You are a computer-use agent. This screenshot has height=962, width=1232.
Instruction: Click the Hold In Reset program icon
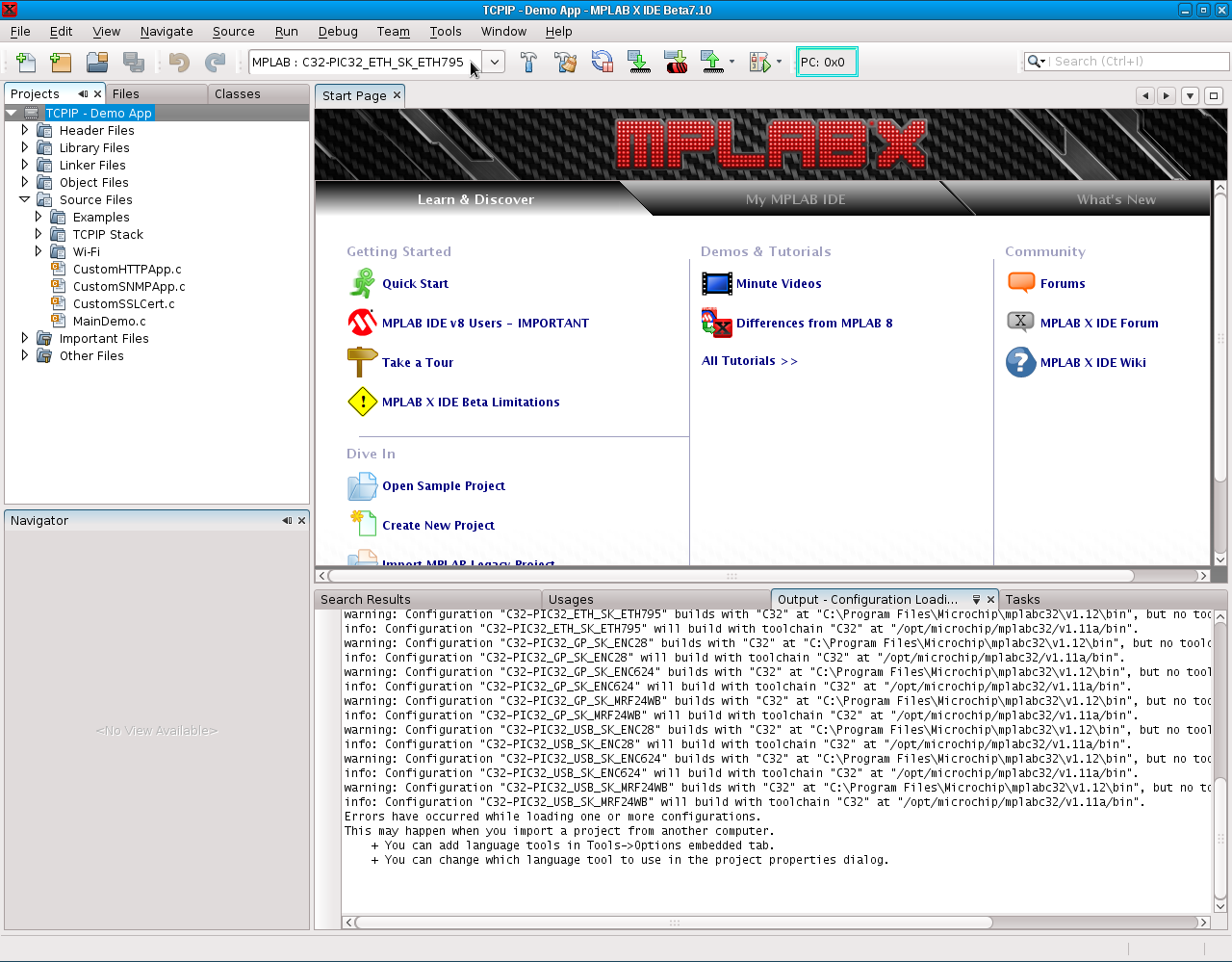pyautogui.click(x=676, y=63)
